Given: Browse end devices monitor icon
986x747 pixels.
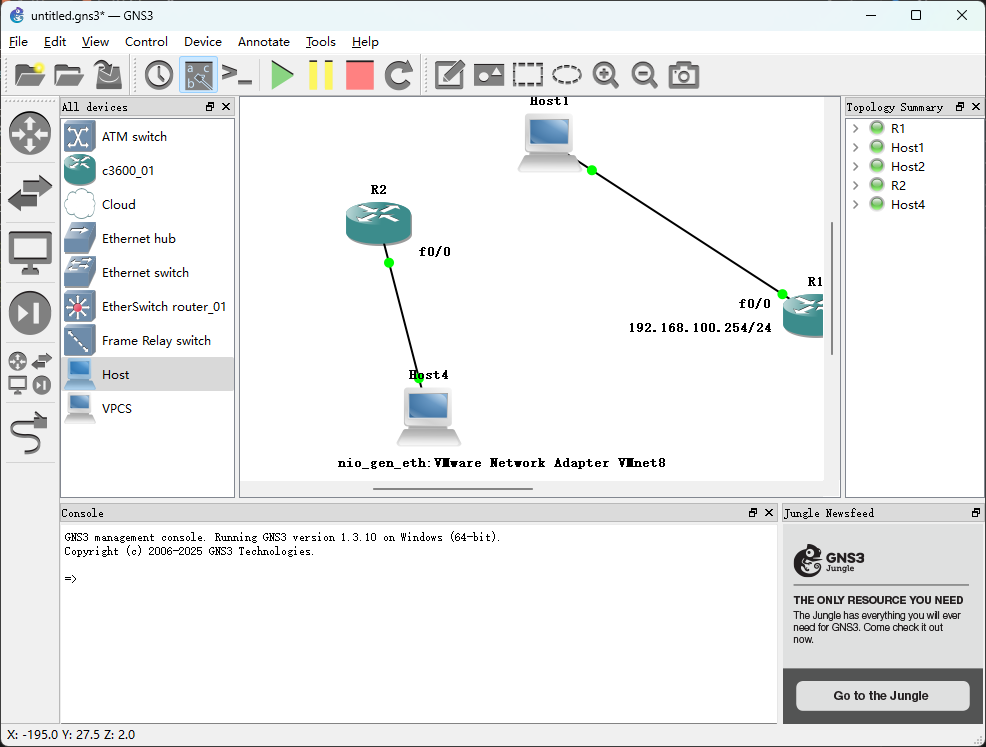Looking at the screenshot, I should tap(30, 253).
